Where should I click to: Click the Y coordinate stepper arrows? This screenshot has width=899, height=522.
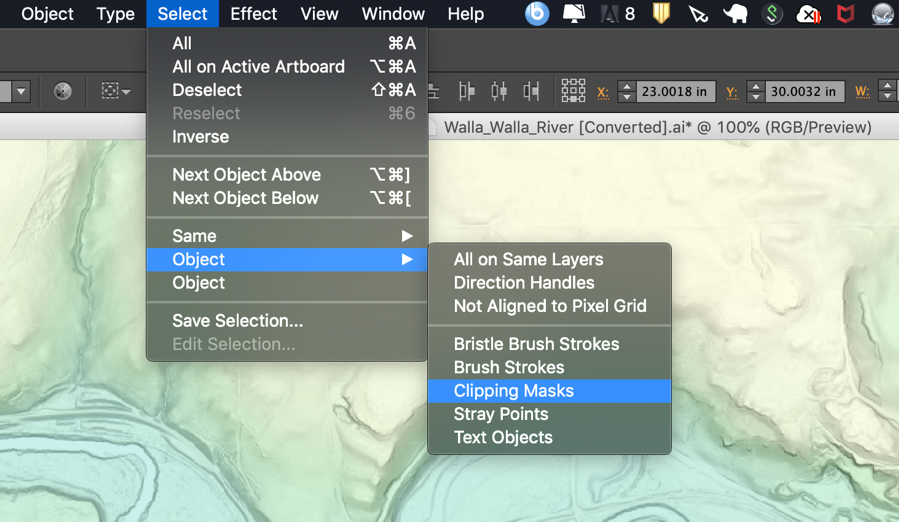756,91
